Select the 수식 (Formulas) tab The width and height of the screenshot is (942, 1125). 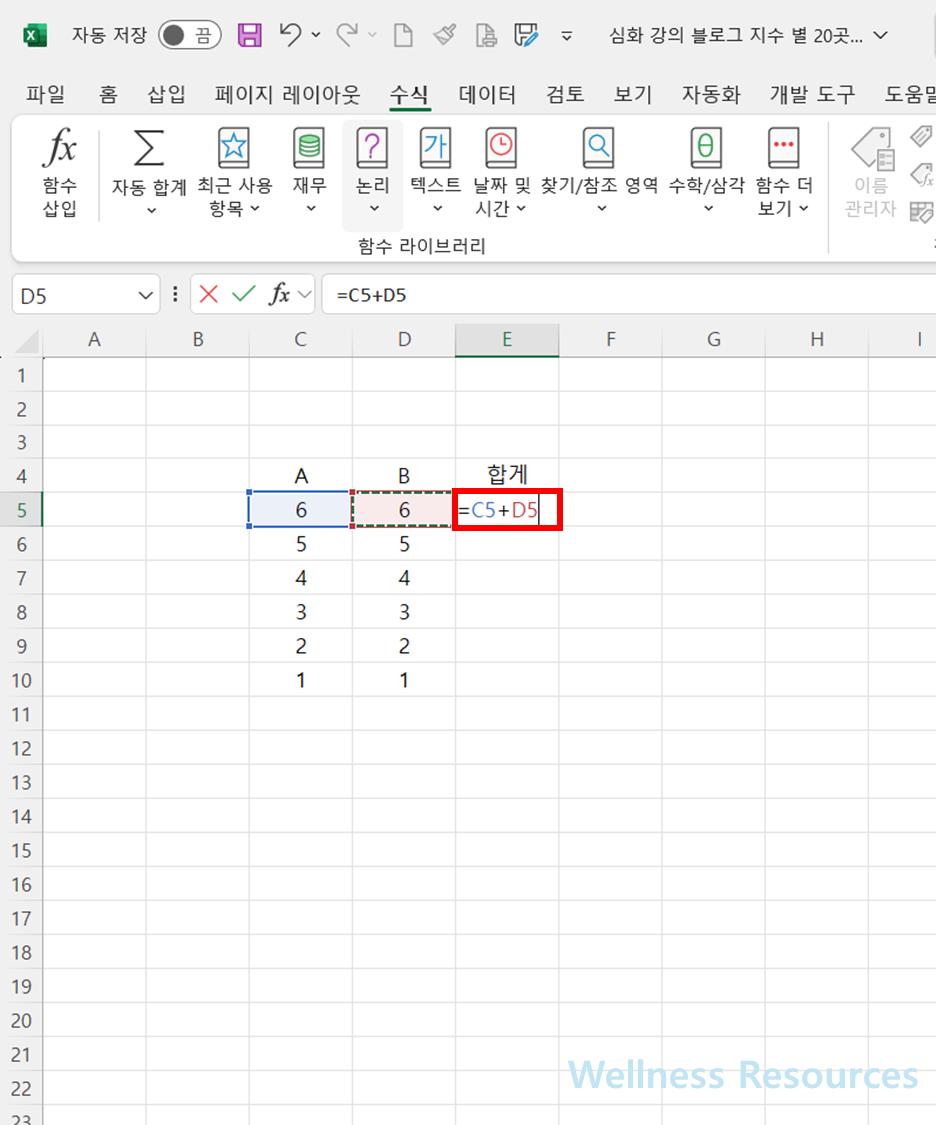[x=410, y=94]
